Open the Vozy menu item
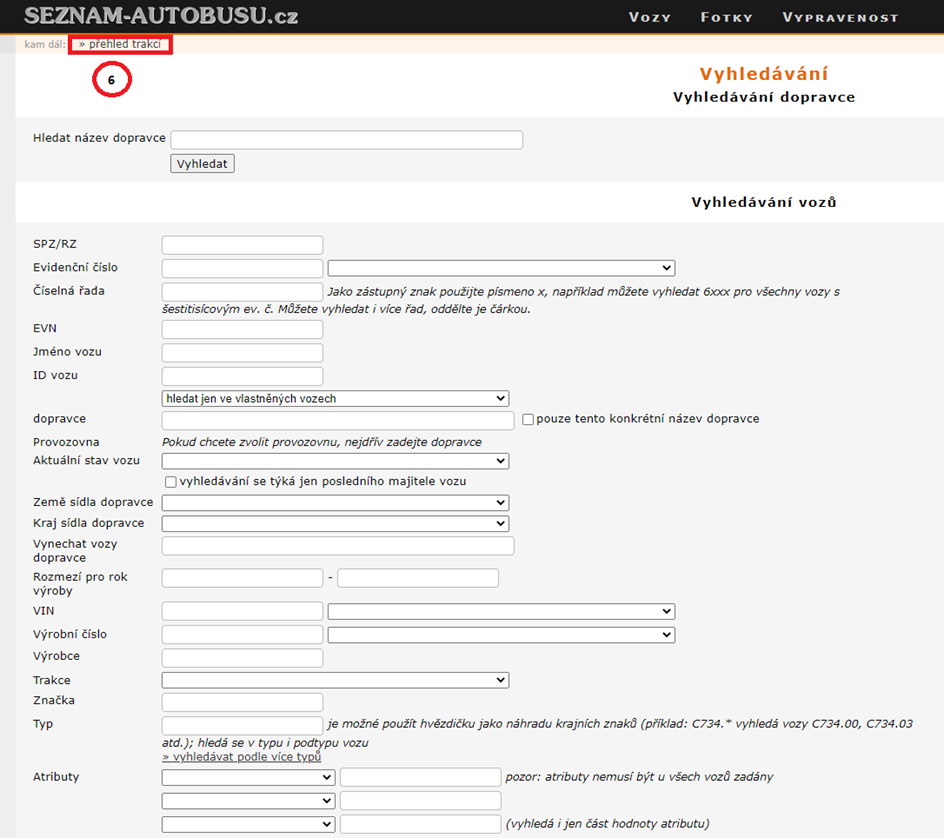944x838 pixels. coord(650,17)
